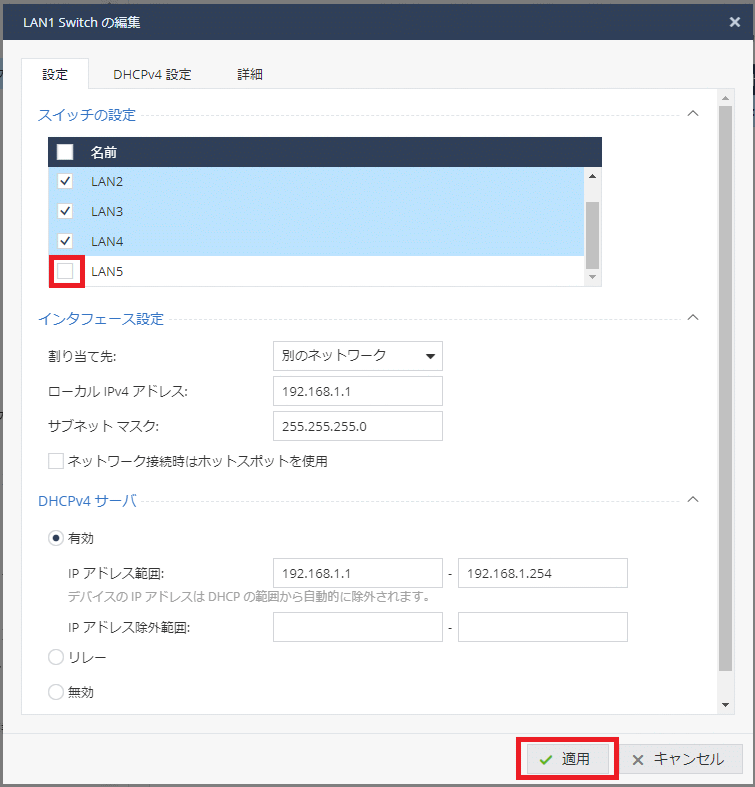Click the キャンセル button
This screenshot has width=755, height=787.
coord(680,759)
